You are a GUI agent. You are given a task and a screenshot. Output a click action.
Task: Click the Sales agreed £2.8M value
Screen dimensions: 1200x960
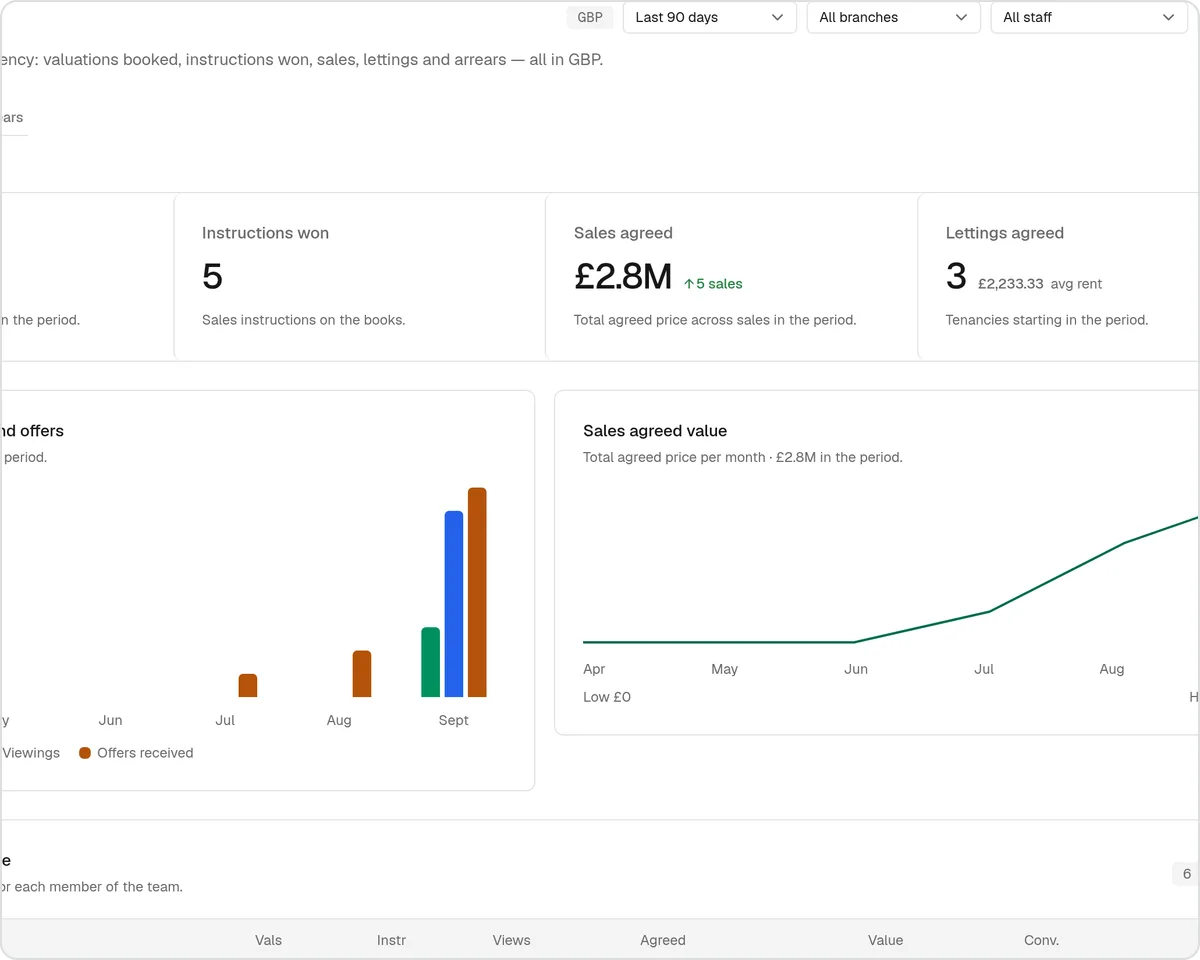click(x=623, y=277)
